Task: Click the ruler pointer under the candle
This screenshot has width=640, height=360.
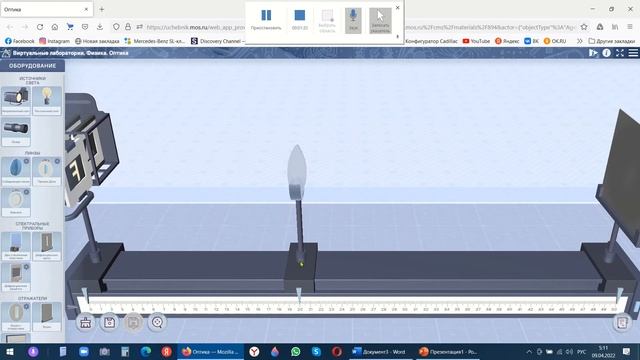Action: click(299, 295)
